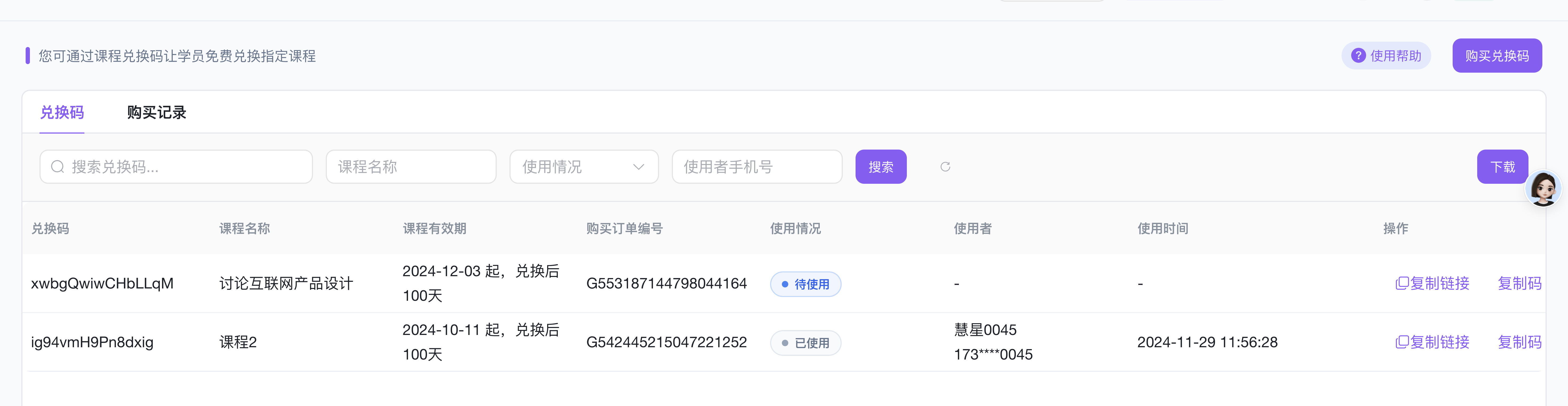Select redemption code xwbgQwiwCHbLLqM text
The image size is (1568, 406).
coord(102,284)
